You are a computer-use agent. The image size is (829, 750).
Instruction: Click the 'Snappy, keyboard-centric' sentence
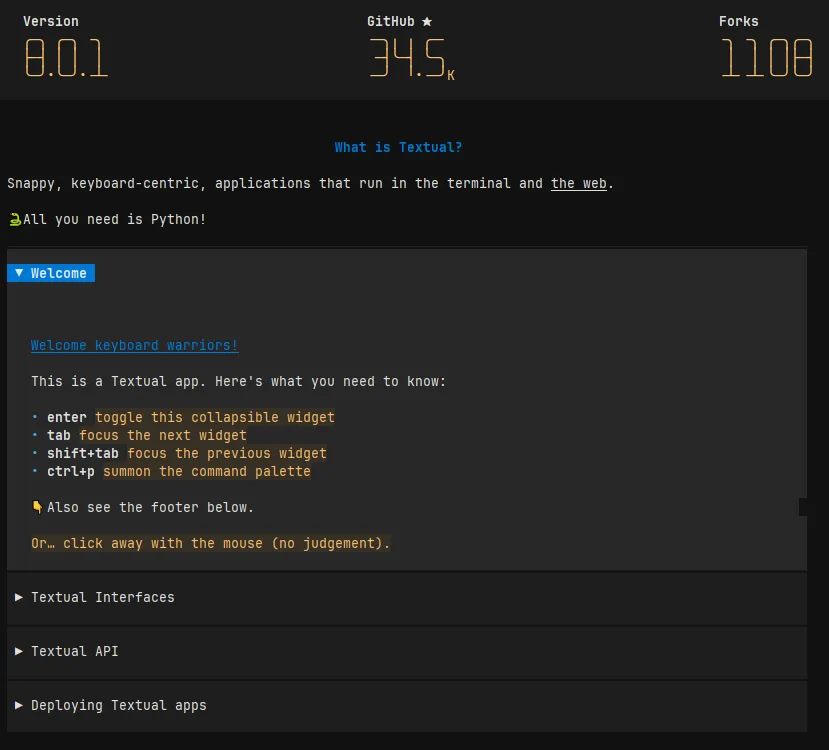tap(310, 183)
